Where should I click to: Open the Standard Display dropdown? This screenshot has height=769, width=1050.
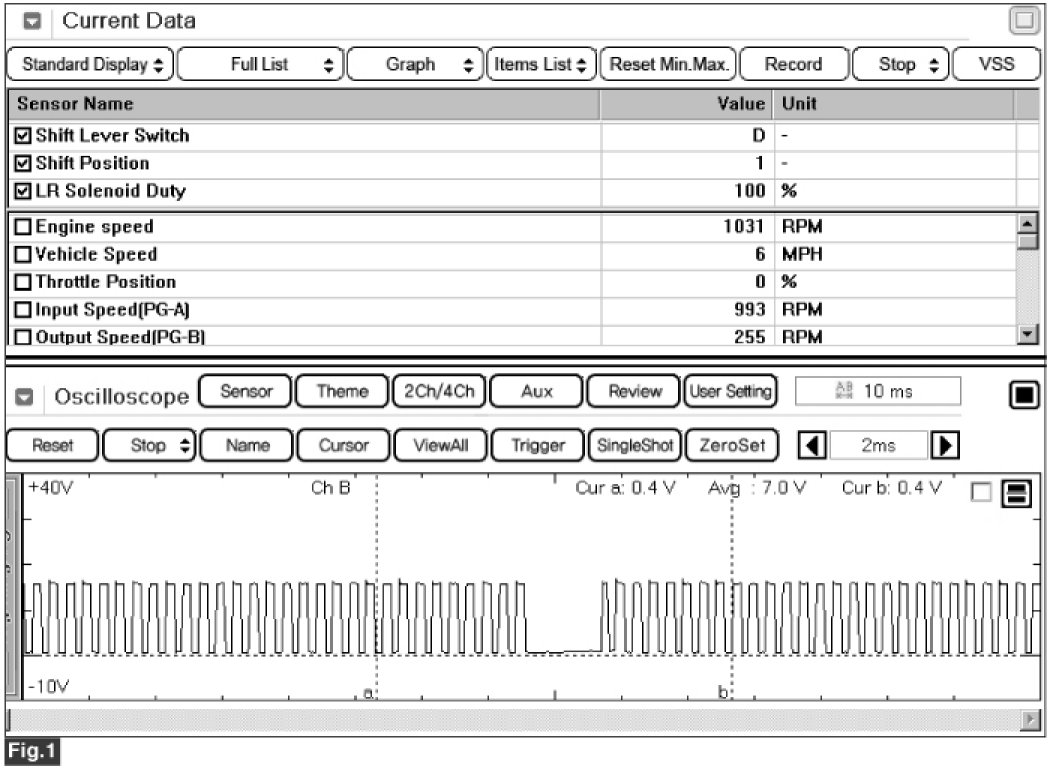(91, 64)
